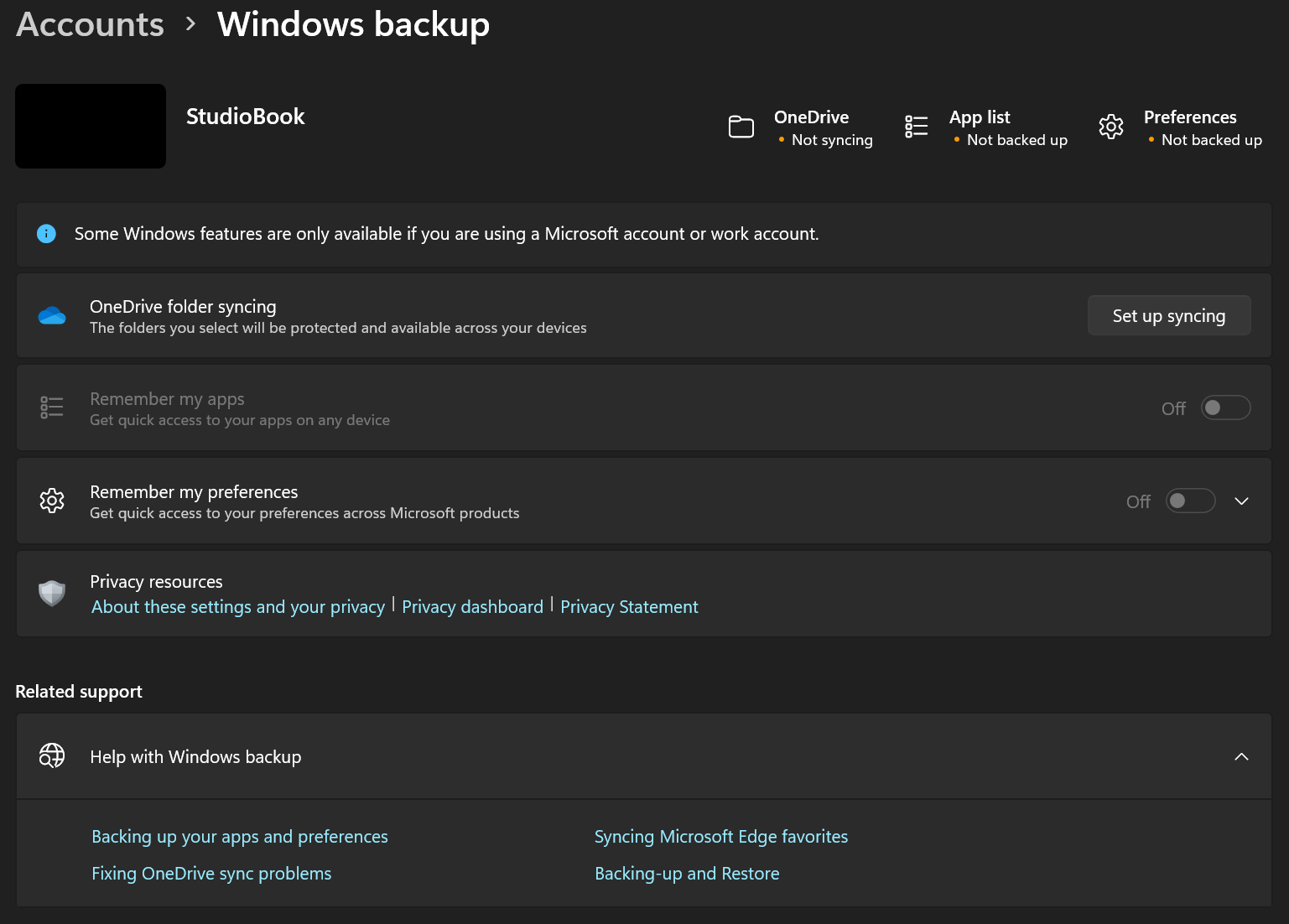The width and height of the screenshot is (1289, 924).
Task: Go back to Accounts breadcrumb
Action: [x=90, y=24]
